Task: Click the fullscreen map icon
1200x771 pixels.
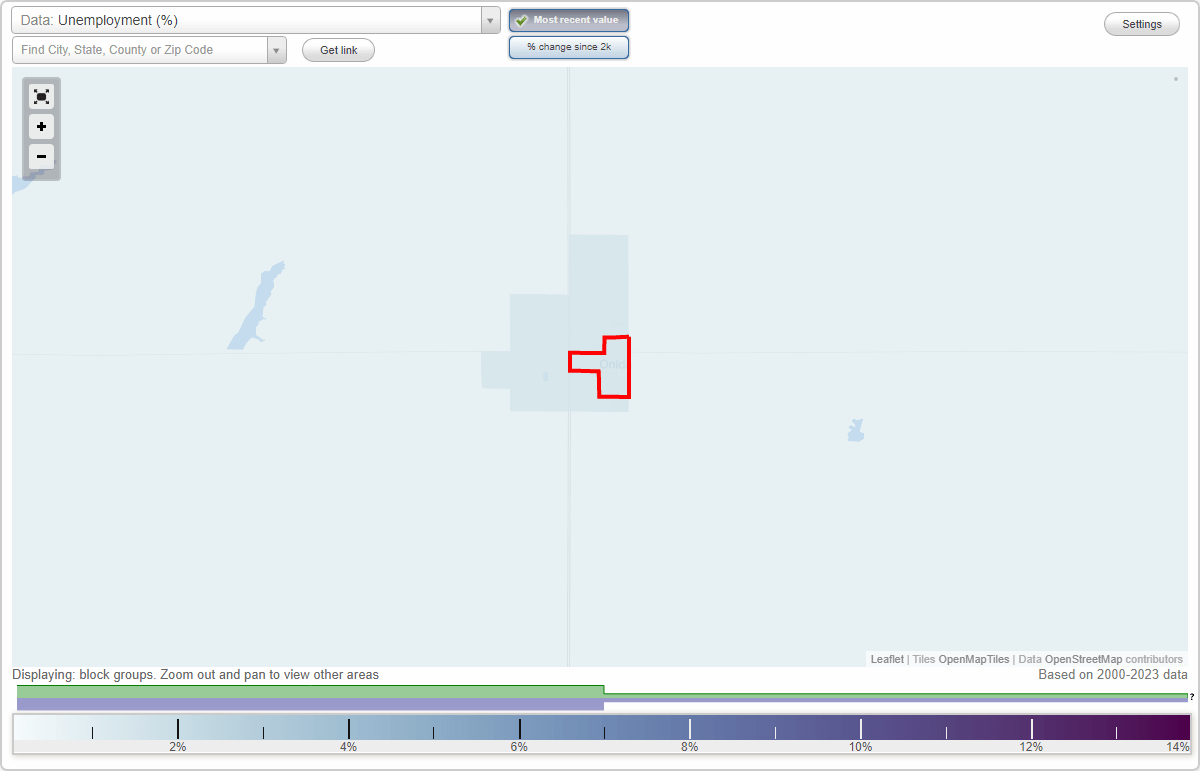Action: (41, 96)
